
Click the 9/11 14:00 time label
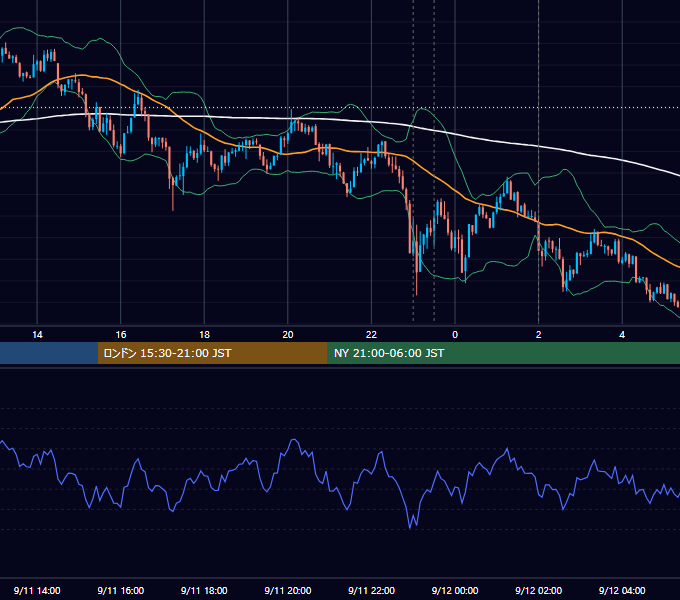pyautogui.click(x=37, y=590)
